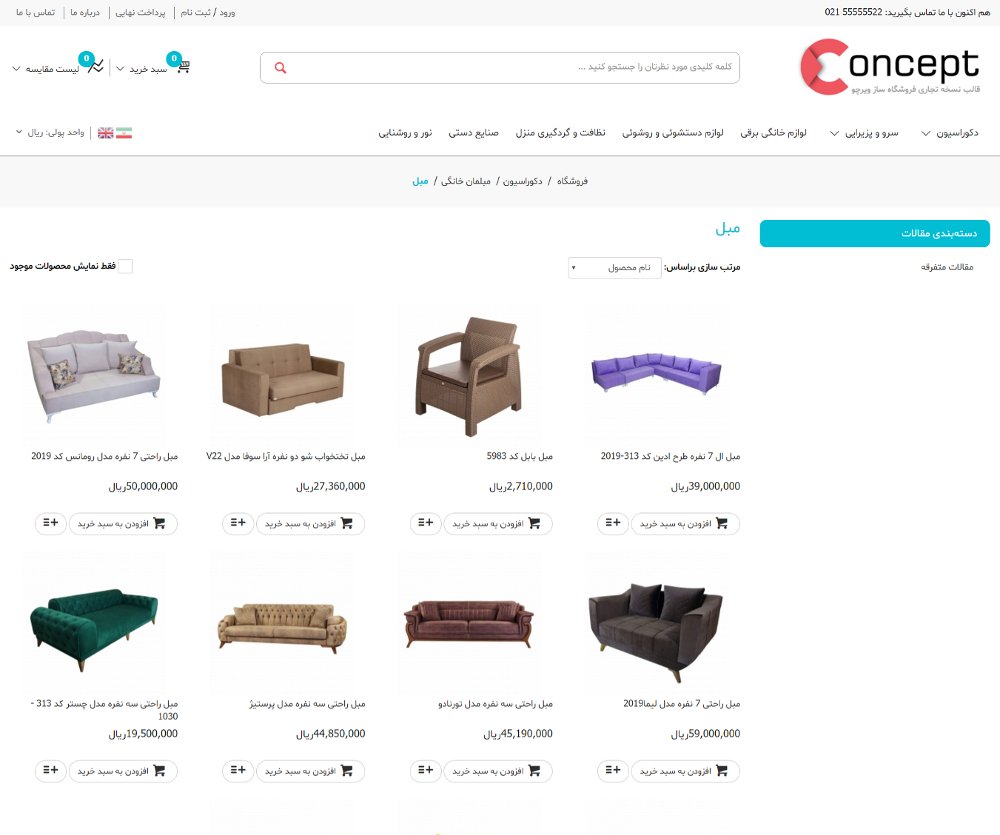Open the shopping cart icon in header

[183, 66]
